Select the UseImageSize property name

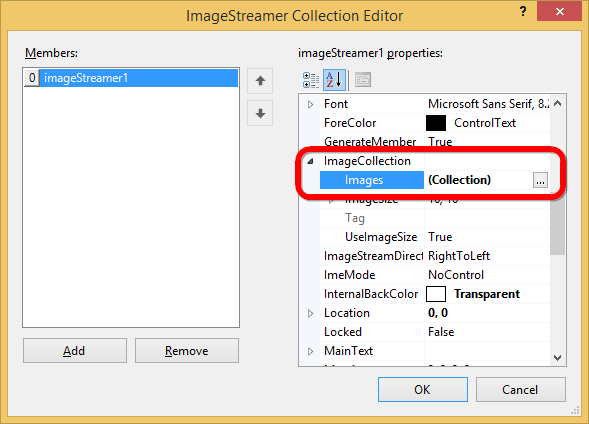pos(381,237)
